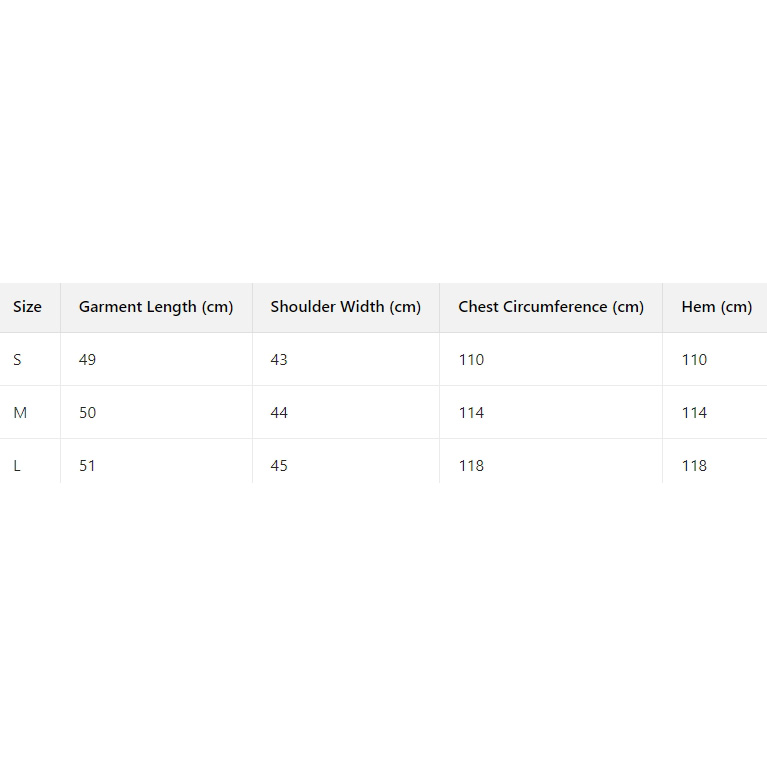Image resolution: width=767 pixels, height=767 pixels.
Task: Click chest circumference value 110
Action: click(x=471, y=360)
